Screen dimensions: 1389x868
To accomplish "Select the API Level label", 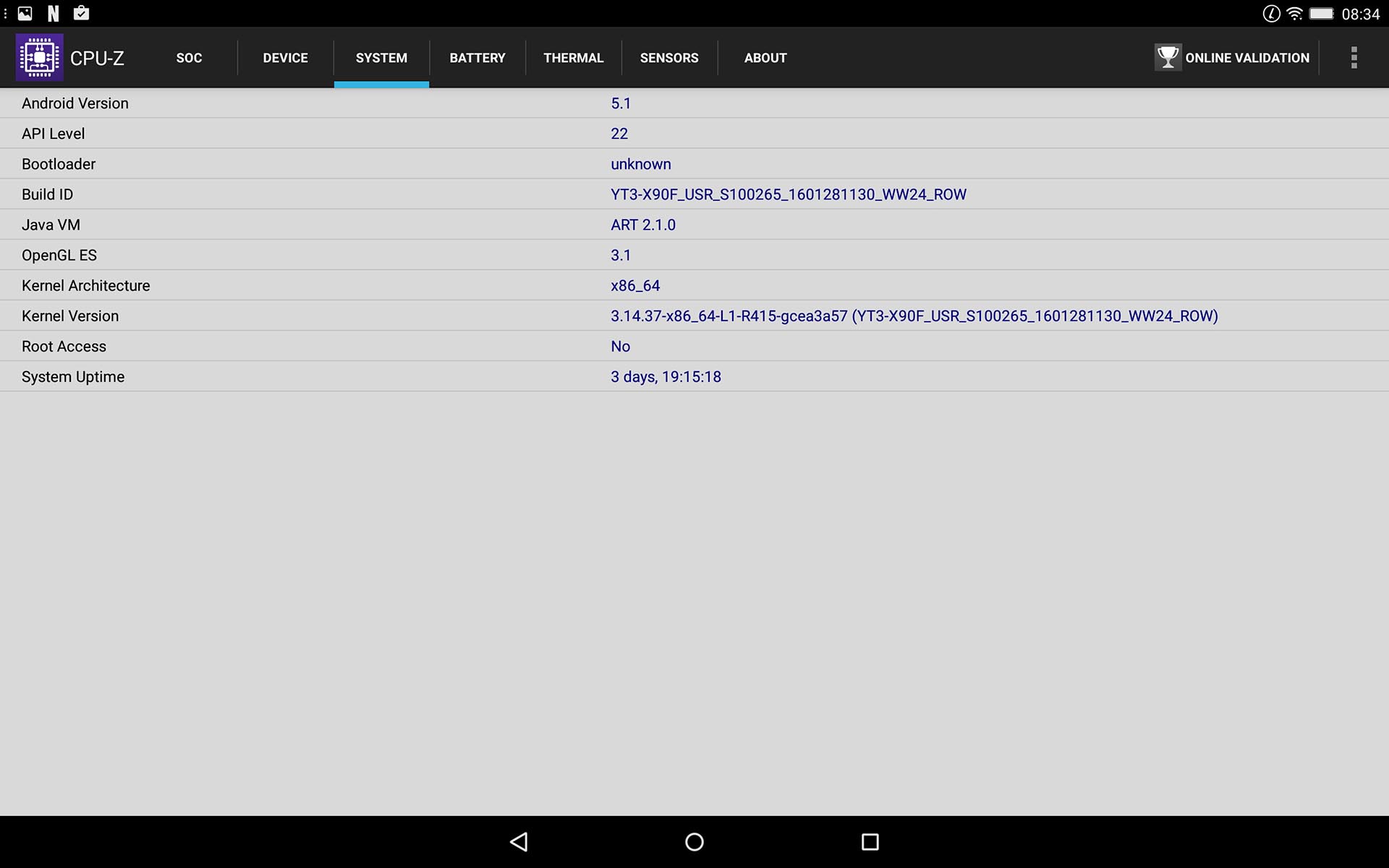I will click(53, 134).
